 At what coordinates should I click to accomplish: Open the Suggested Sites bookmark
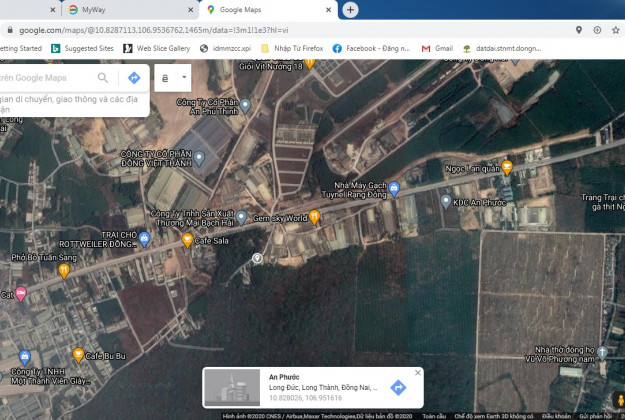[x=83, y=48]
